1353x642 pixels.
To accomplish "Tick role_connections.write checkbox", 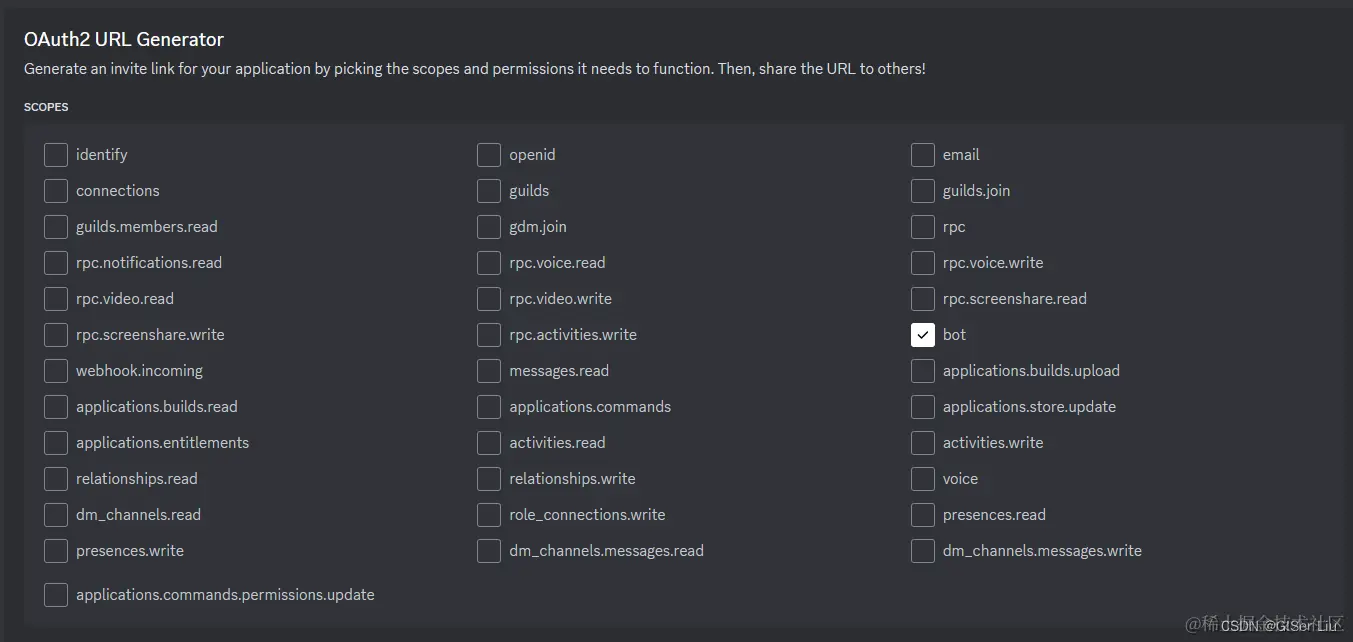I will point(489,515).
